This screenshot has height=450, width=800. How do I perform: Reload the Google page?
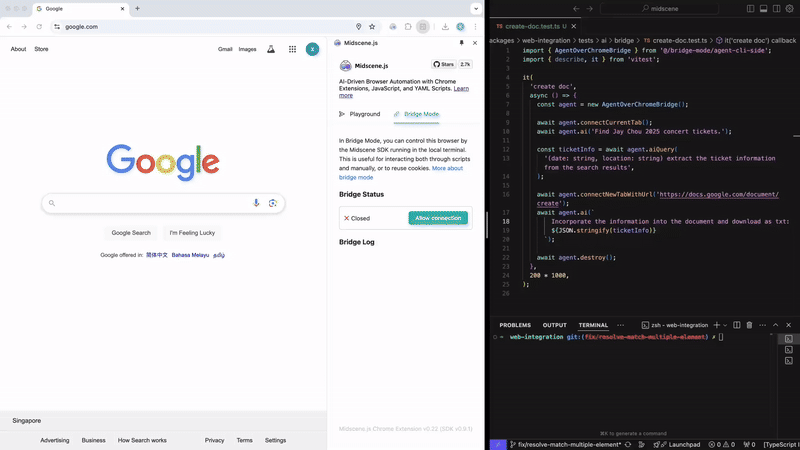point(39,27)
